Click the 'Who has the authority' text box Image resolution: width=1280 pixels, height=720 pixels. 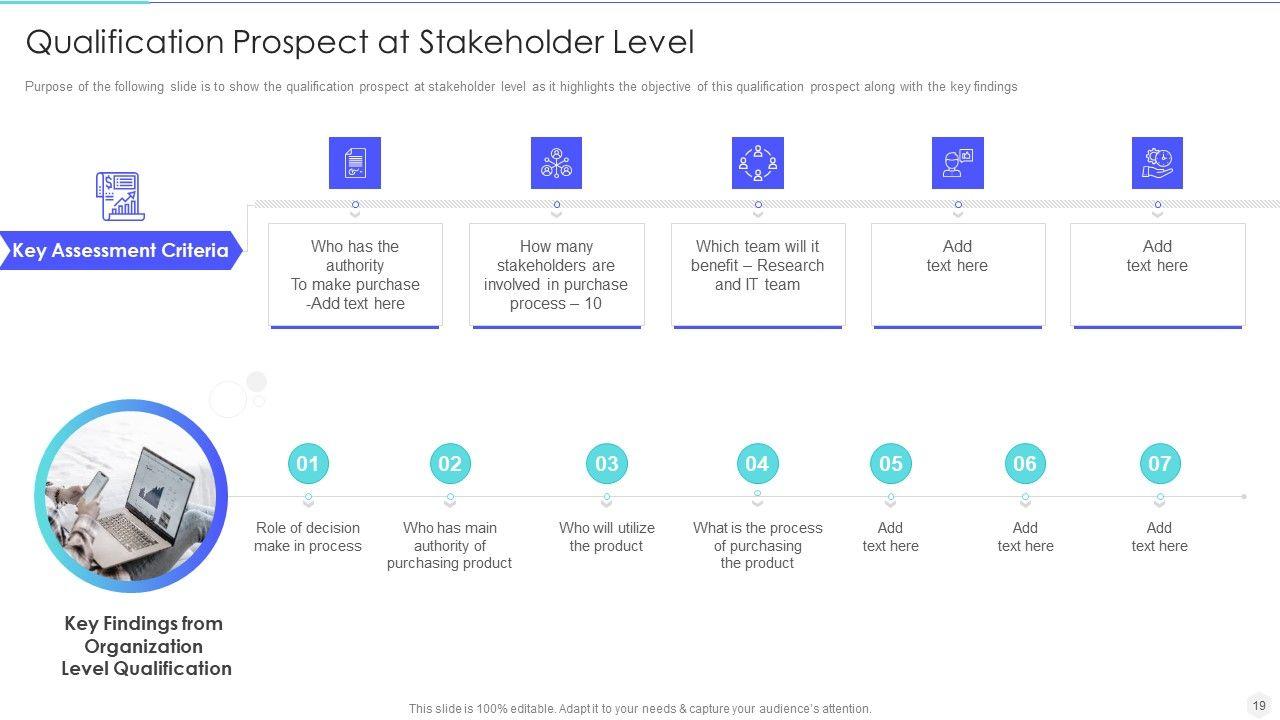point(355,275)
